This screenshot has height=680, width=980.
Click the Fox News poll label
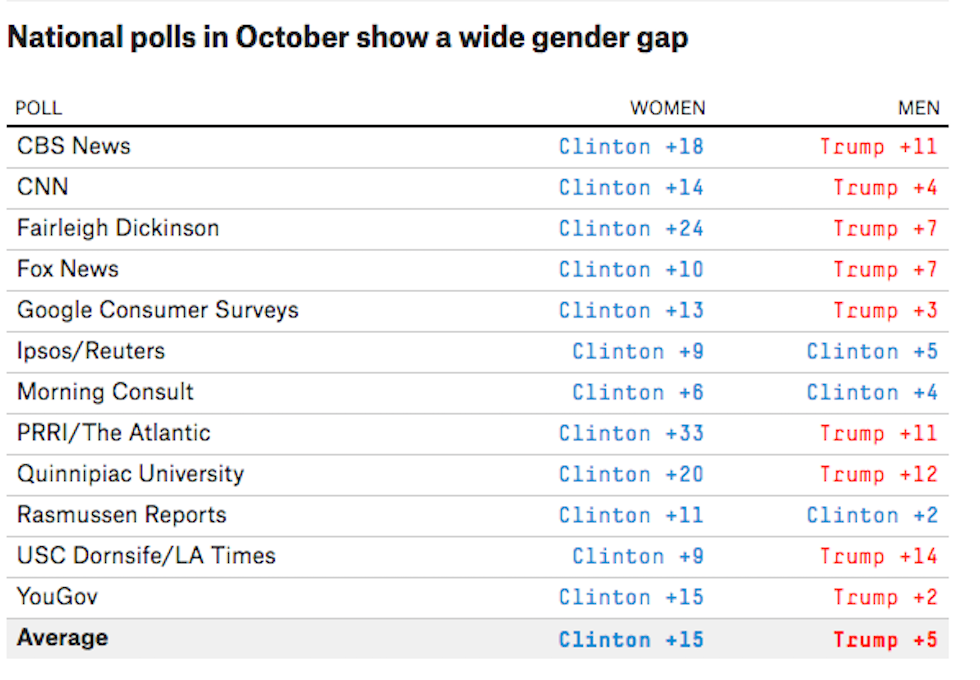point(68,269)
